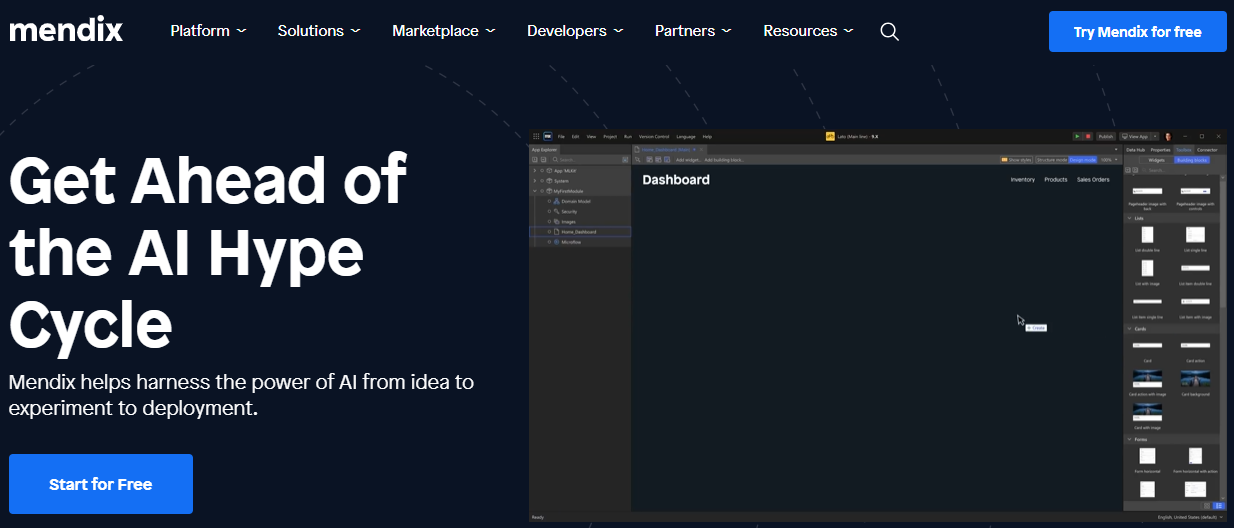Click the Publish button
The width and height of the screenshot is (1234, 528).
[x=1106, y=136]
